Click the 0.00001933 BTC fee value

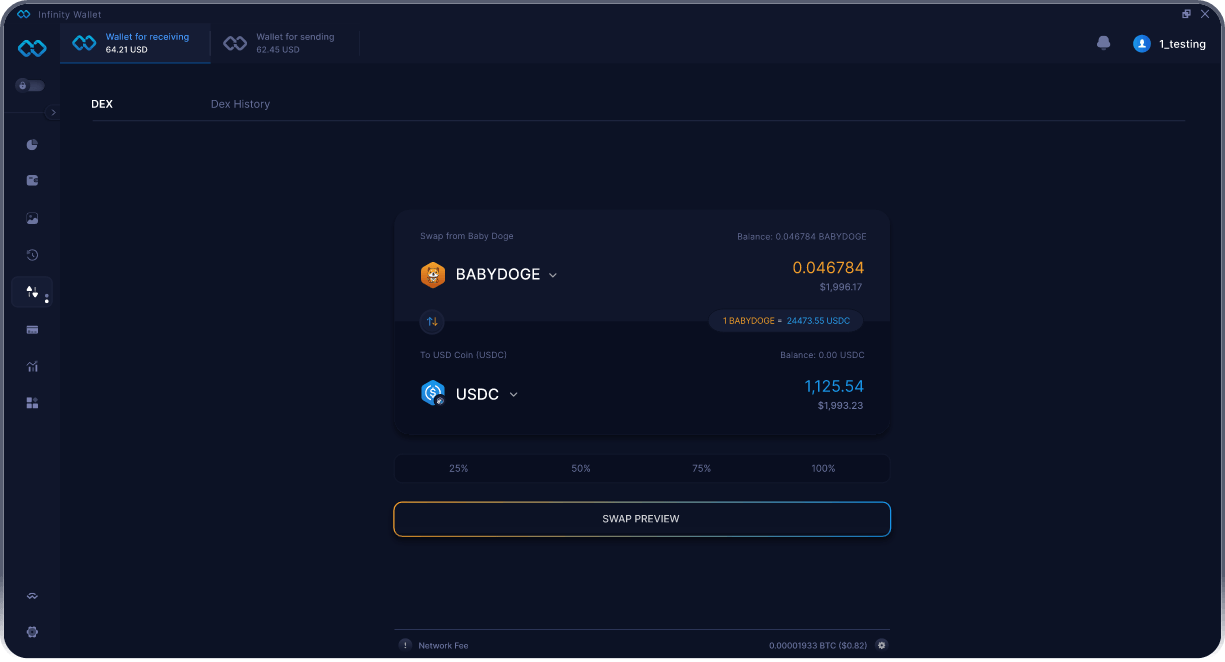point(818,646)
